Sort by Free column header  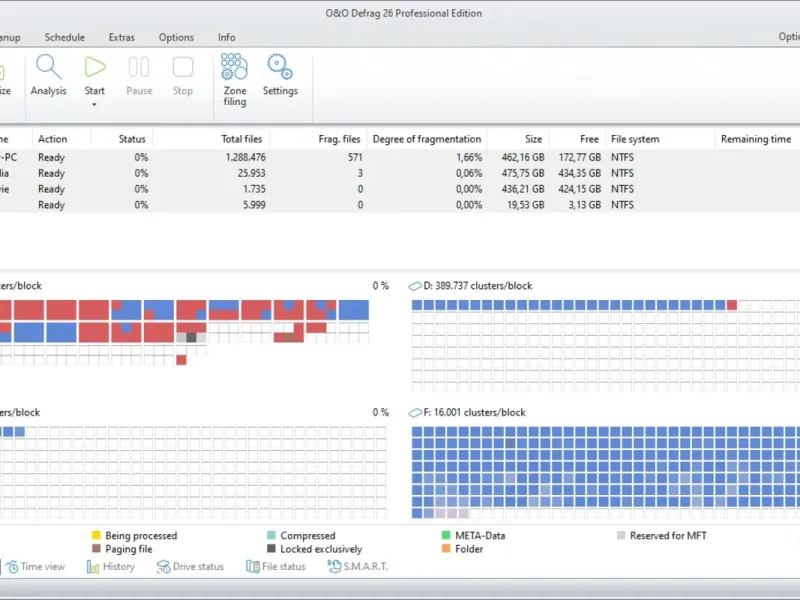(x=589, y=139)
